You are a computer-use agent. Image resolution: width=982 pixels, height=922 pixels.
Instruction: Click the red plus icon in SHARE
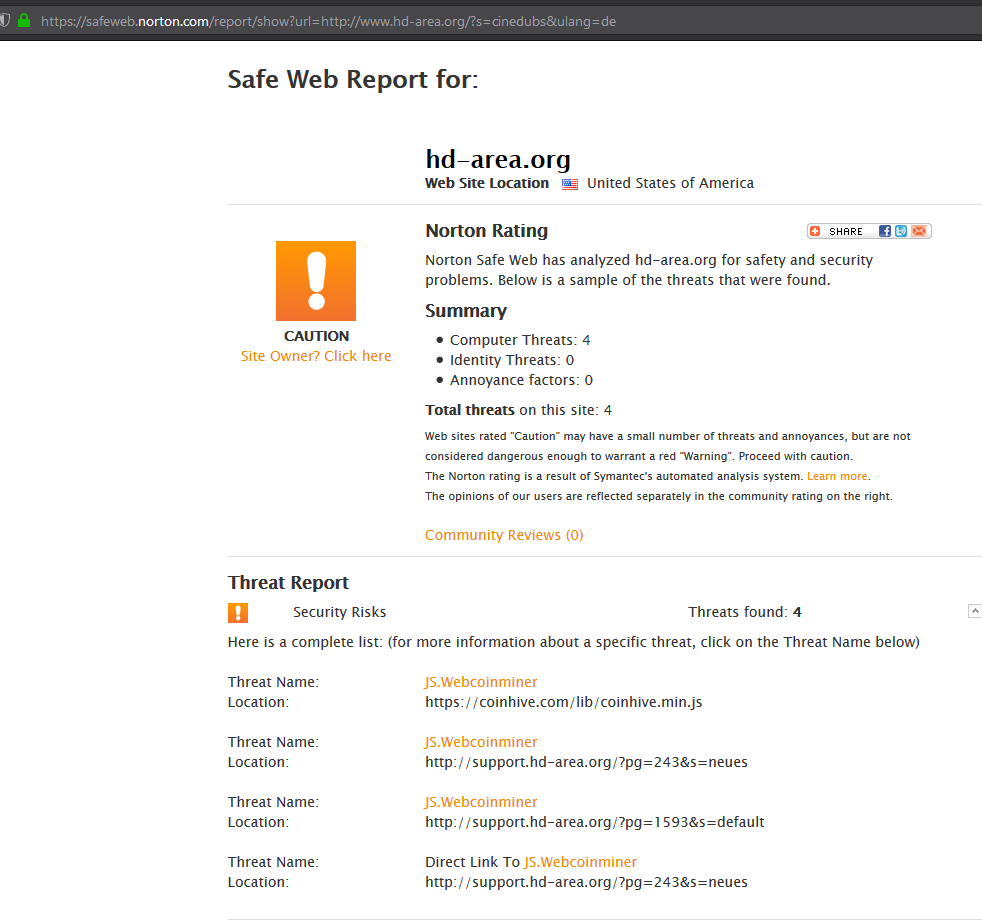[815, 231]
